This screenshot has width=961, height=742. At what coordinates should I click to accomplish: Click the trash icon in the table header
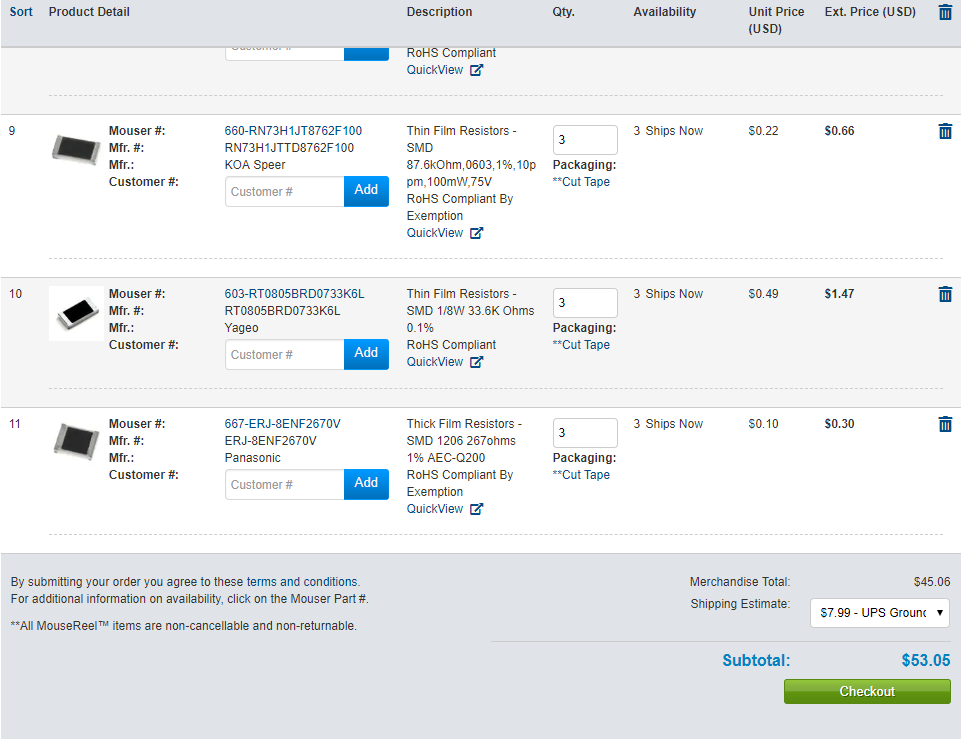pyautogui.click(x=945, y=12)
